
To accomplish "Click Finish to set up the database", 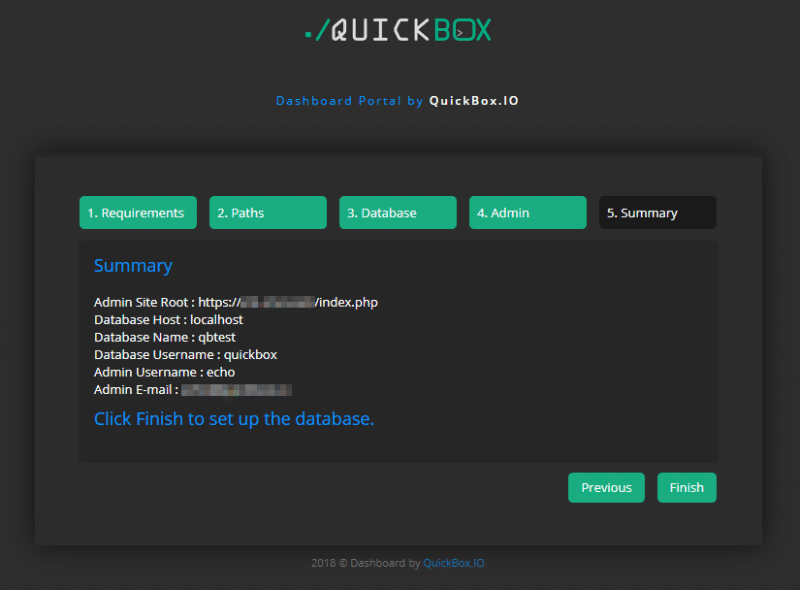I will 686,487.
